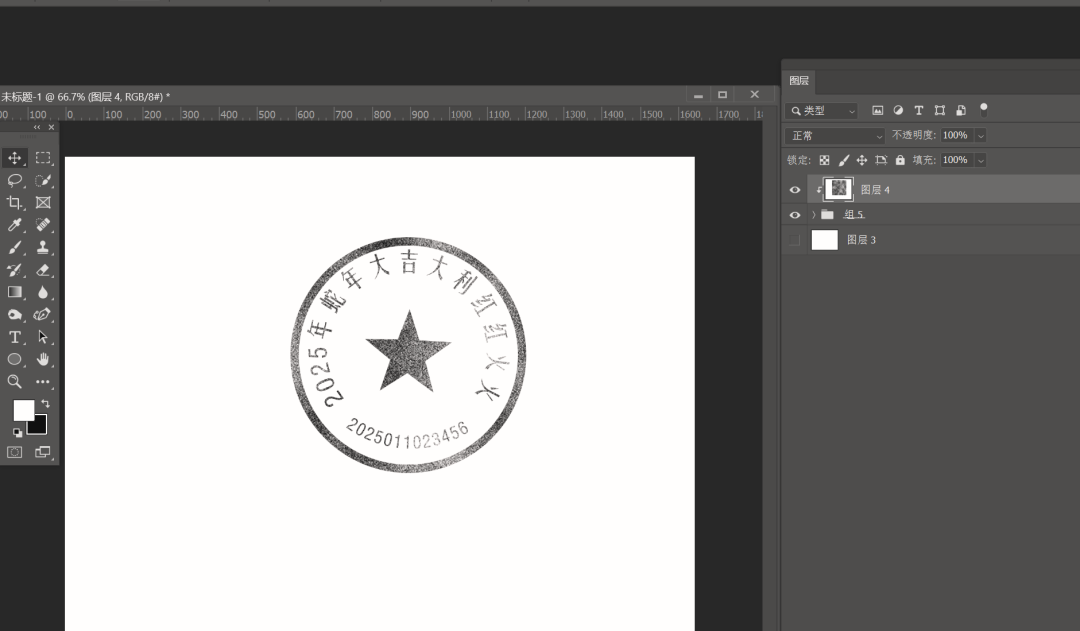Select the History Brush tool

[14, 270]
